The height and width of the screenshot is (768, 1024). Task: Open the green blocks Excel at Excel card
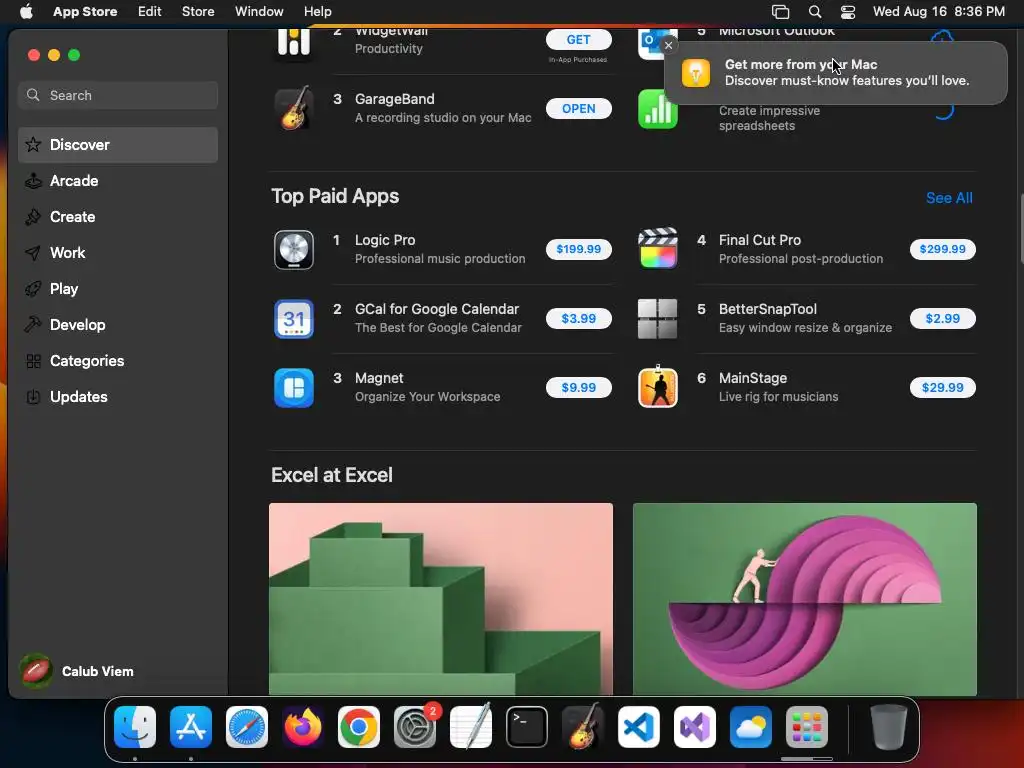(x=441, y=599)
